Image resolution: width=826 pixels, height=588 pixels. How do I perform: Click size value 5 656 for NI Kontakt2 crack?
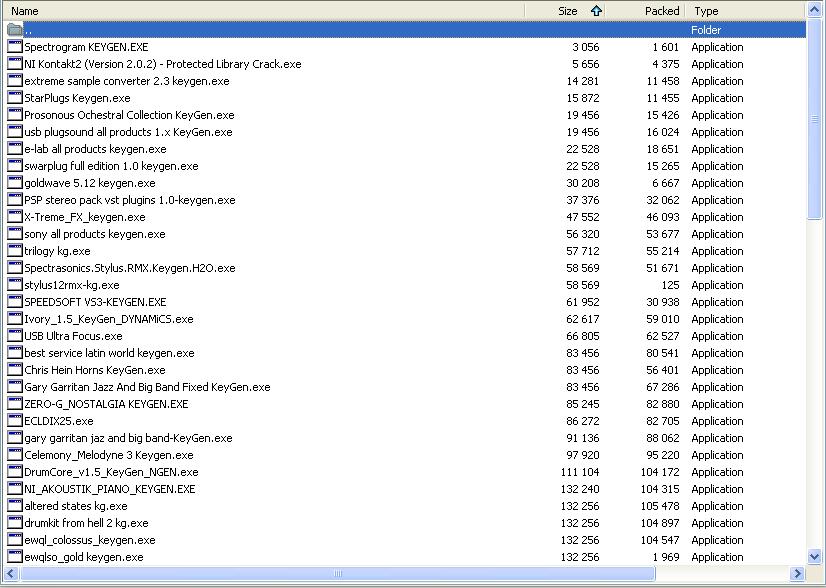(585, 64)
